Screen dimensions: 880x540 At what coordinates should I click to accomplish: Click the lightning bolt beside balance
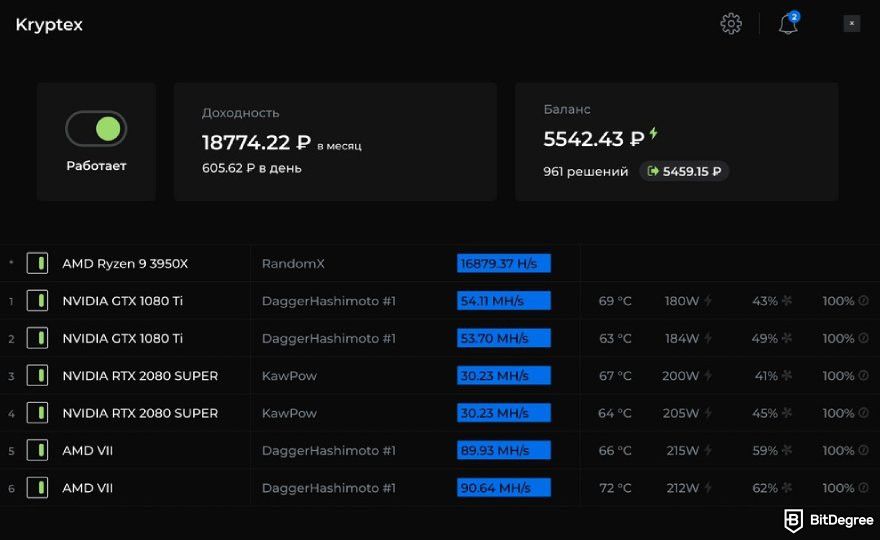653,133
